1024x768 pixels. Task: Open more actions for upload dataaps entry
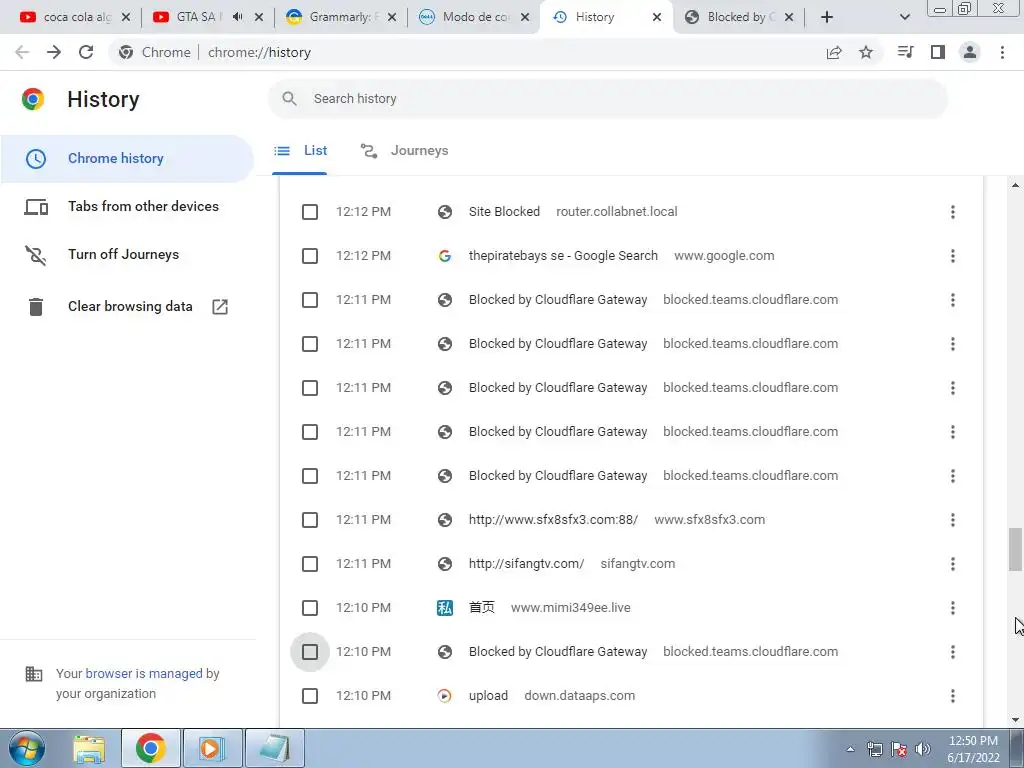tap(953, 696)
